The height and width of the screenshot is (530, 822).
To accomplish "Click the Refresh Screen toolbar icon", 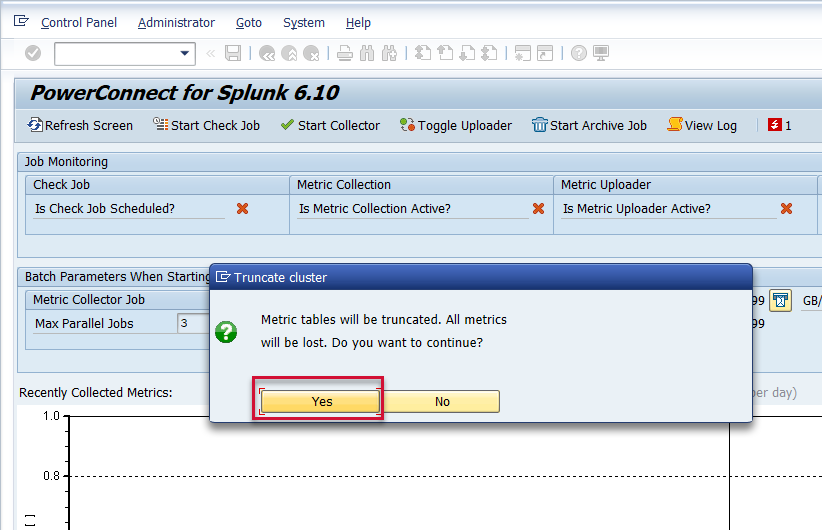I will [36, 125].
